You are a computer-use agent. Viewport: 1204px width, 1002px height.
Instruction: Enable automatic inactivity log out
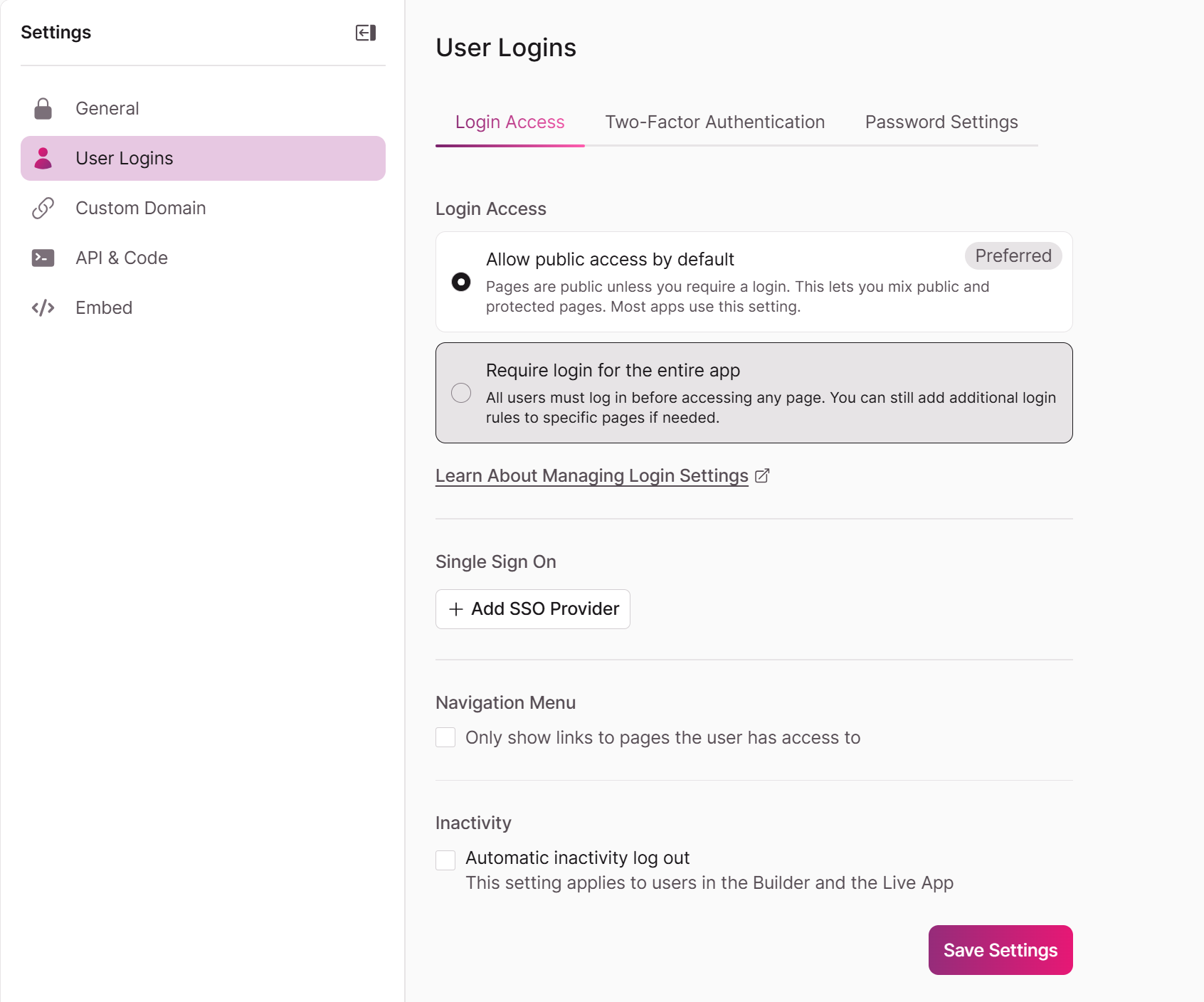tap(445, 860)
